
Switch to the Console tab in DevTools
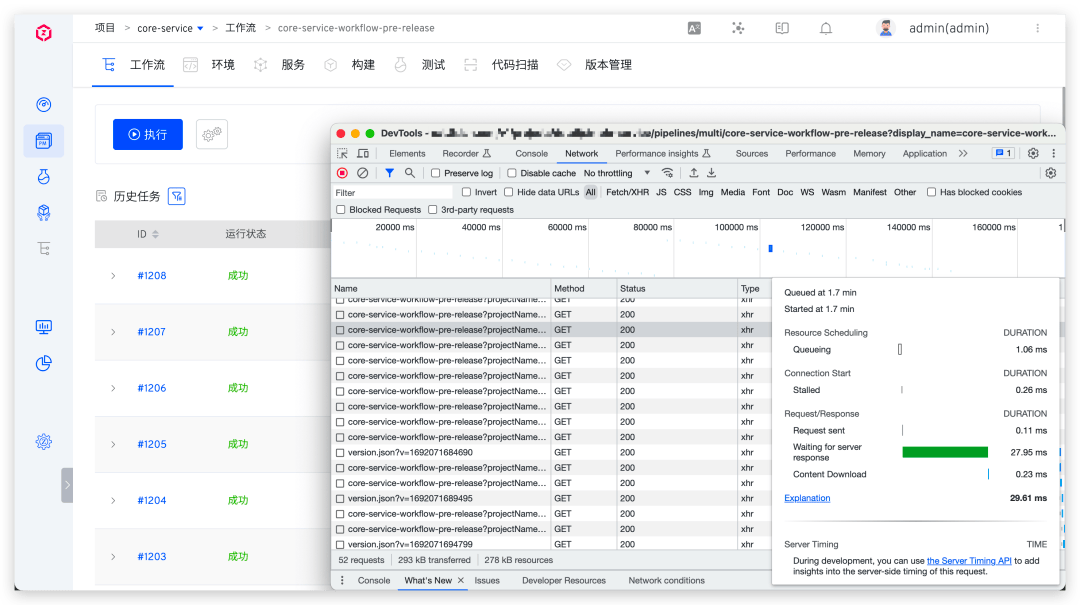(x=531, y=154)
